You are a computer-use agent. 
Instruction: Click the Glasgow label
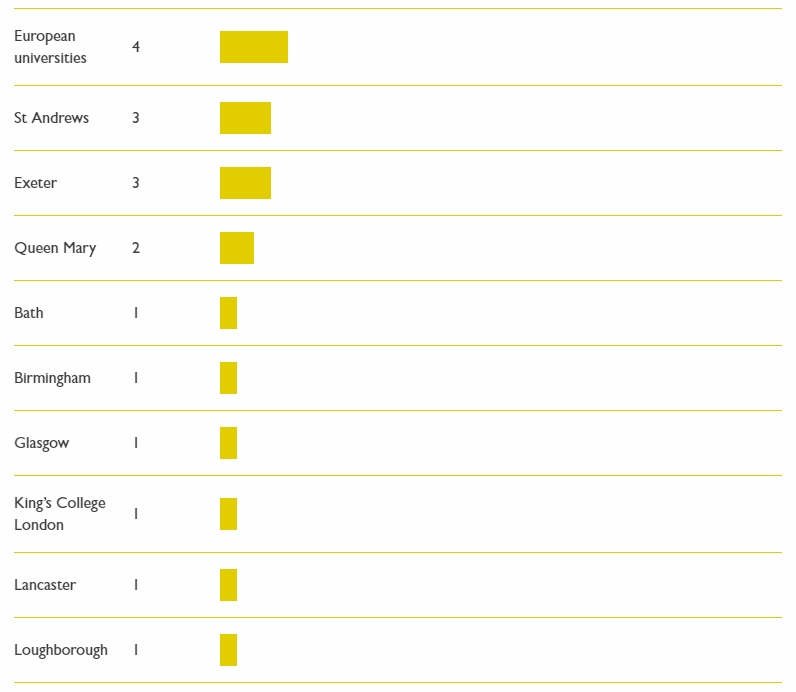tap(42, 444)
